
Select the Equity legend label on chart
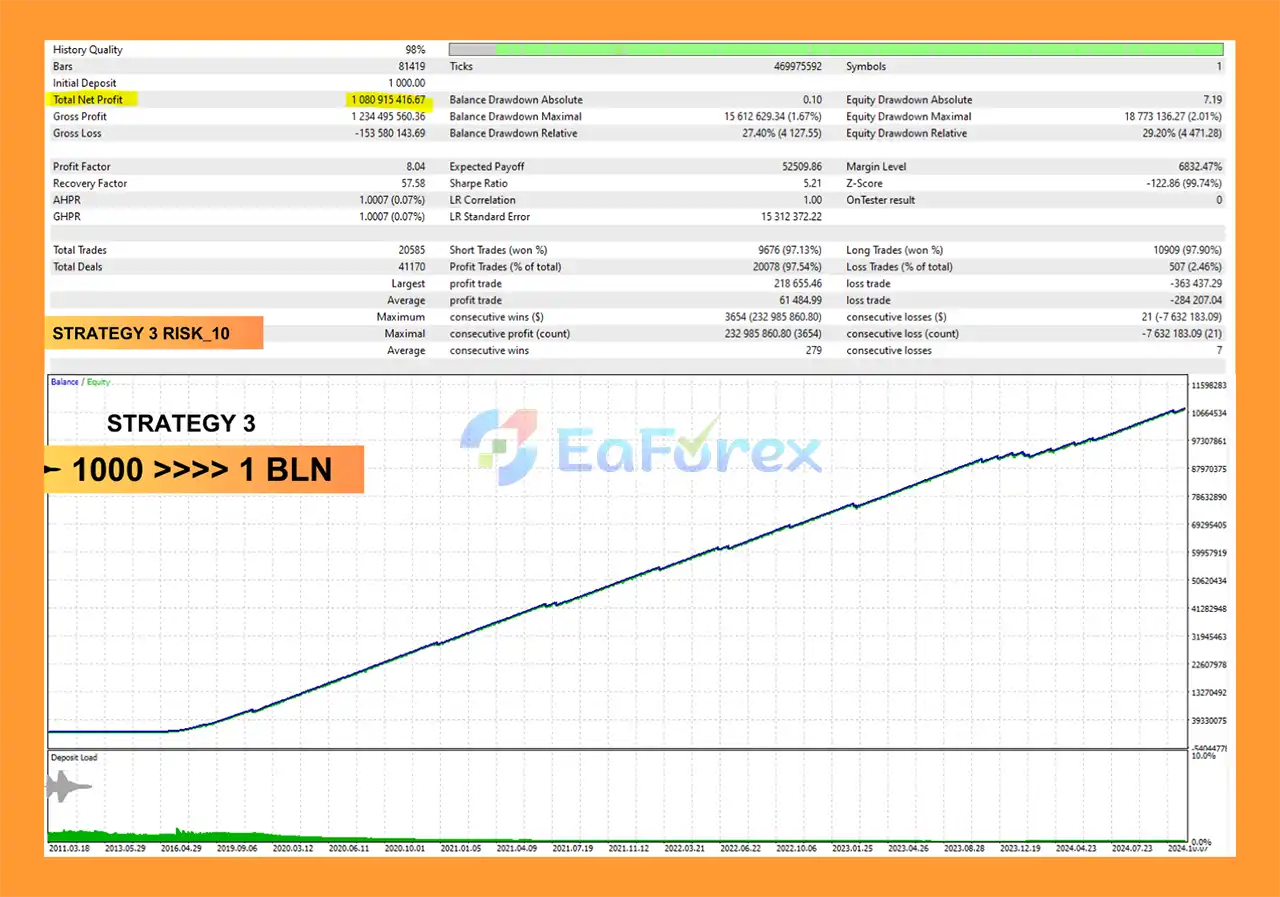(x=97, y=382)
